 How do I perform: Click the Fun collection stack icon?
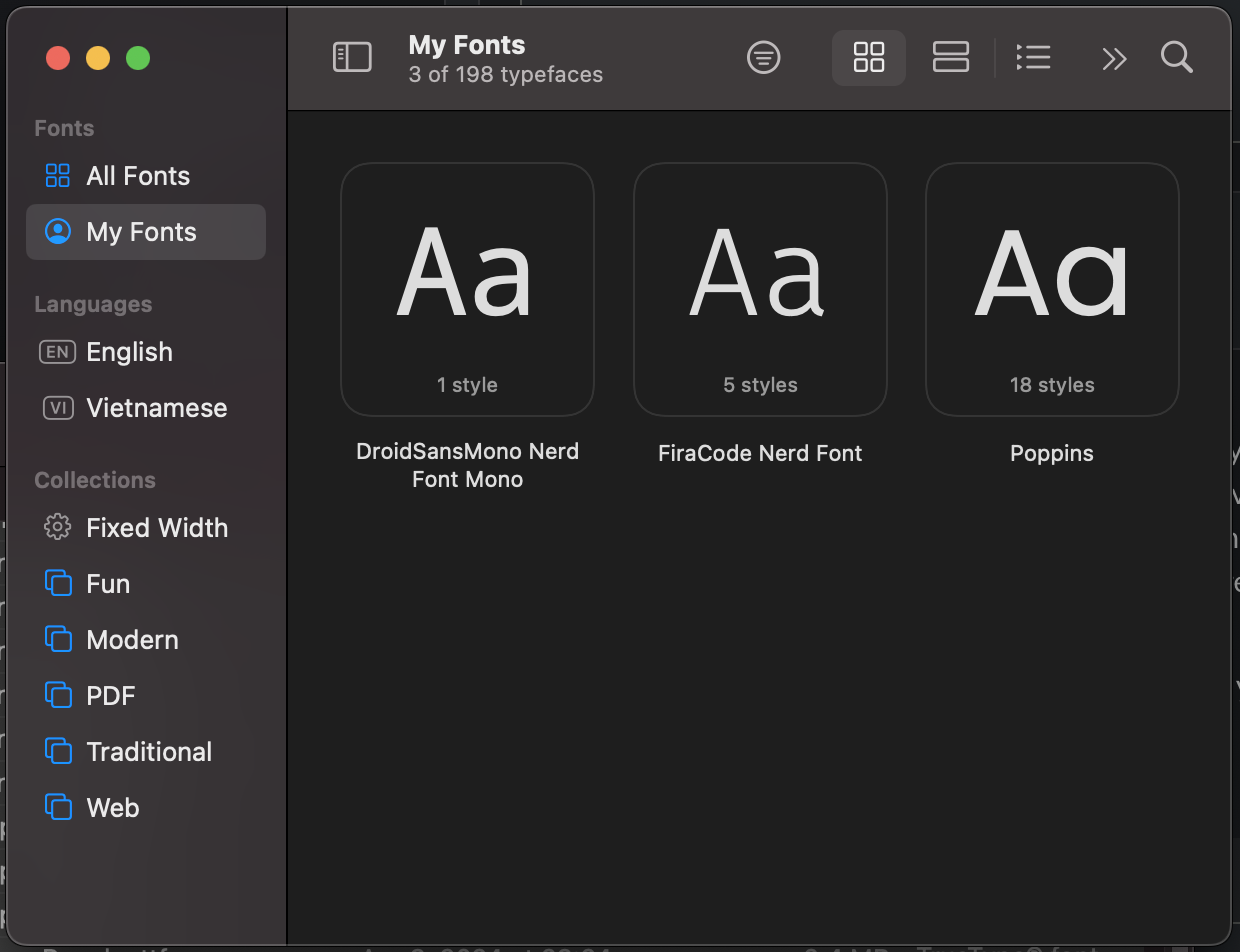pos(58,584)
